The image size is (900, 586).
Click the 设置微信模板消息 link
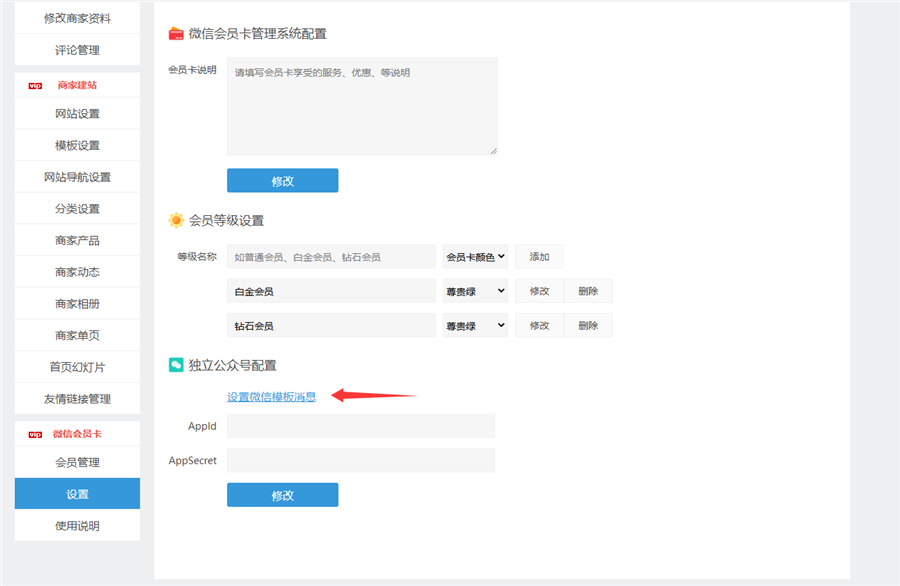pyautogui.click(x=271, y=397)
